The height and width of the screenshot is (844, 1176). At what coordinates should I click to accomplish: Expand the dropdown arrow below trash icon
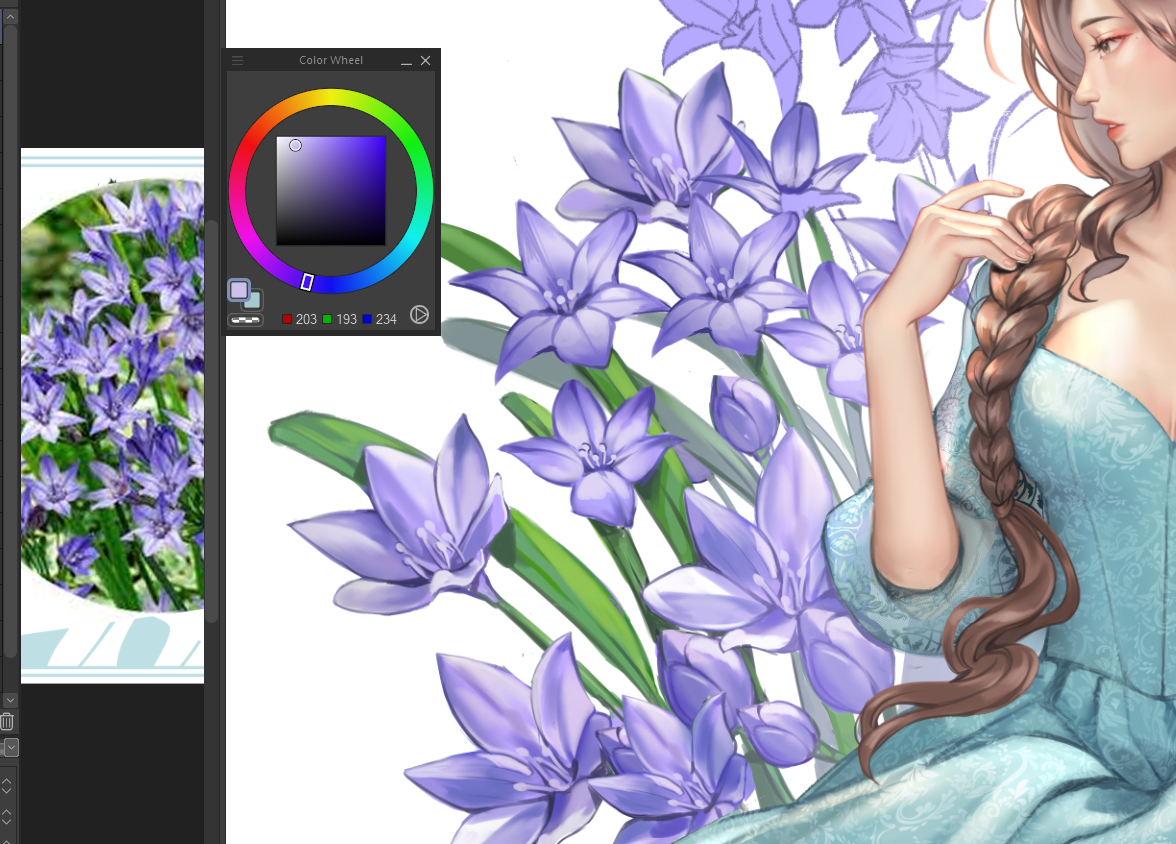point(11,747)
